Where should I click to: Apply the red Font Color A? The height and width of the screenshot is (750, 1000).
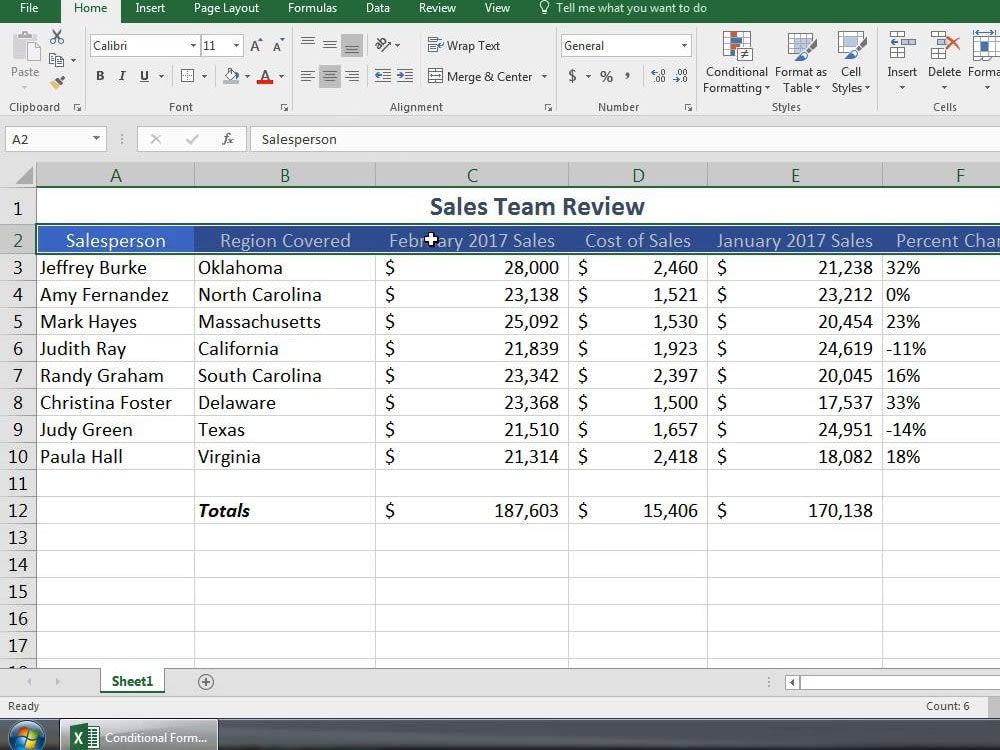click(265, 77)
